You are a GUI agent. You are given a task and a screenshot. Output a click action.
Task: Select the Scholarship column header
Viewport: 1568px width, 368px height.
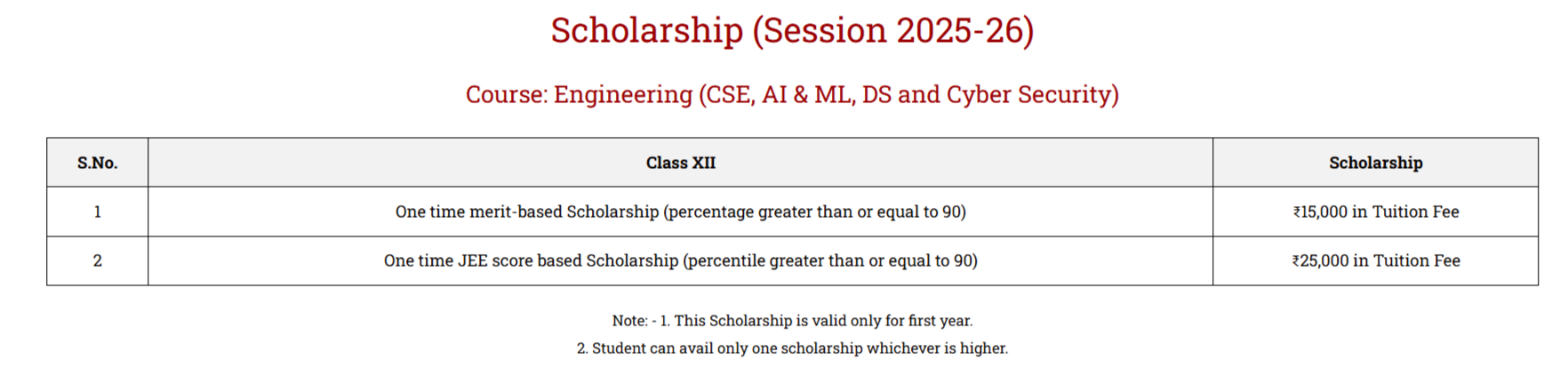pyautogui.click(x=1376, y=163)
